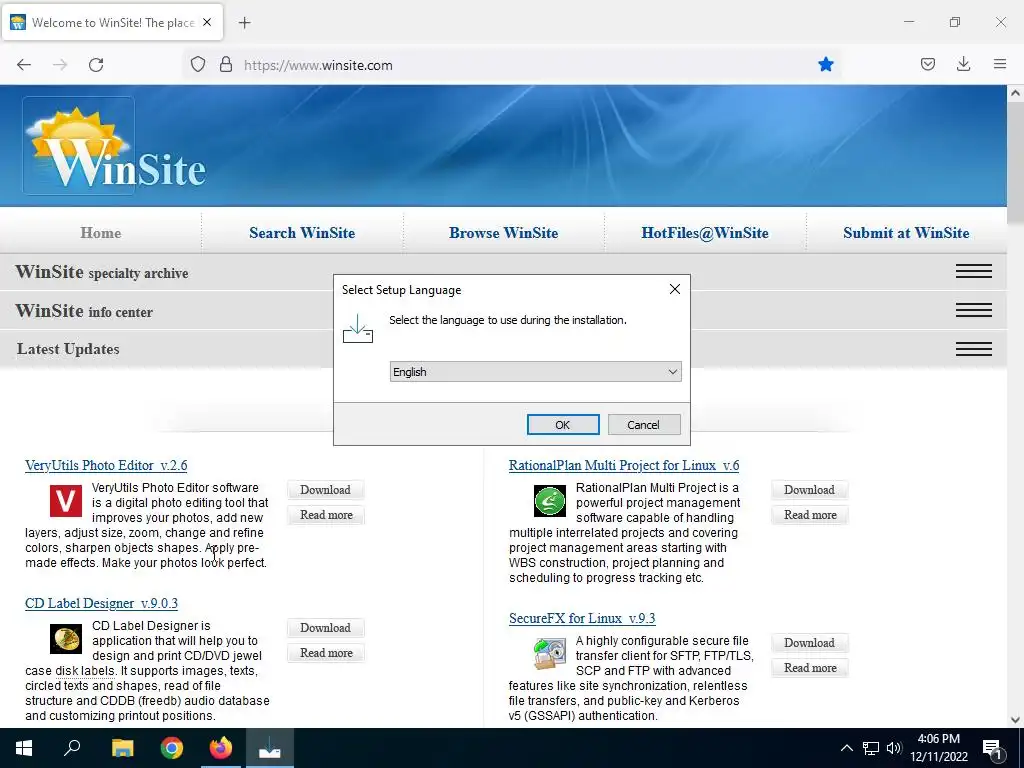The width and height of the screenshot is (1024, 768).
Task: Expand WinSite info center section
Action: (x=974, y=310)
